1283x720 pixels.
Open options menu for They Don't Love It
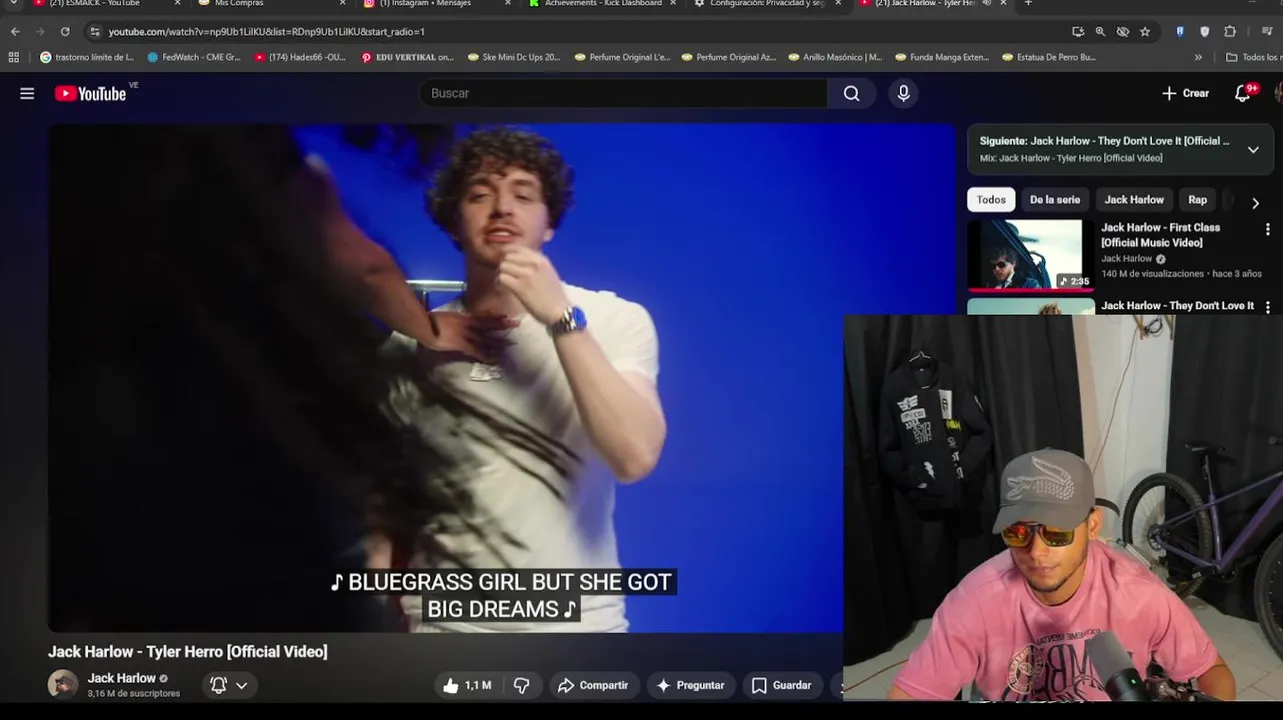pyautogui.click(x=1268, y=307)
